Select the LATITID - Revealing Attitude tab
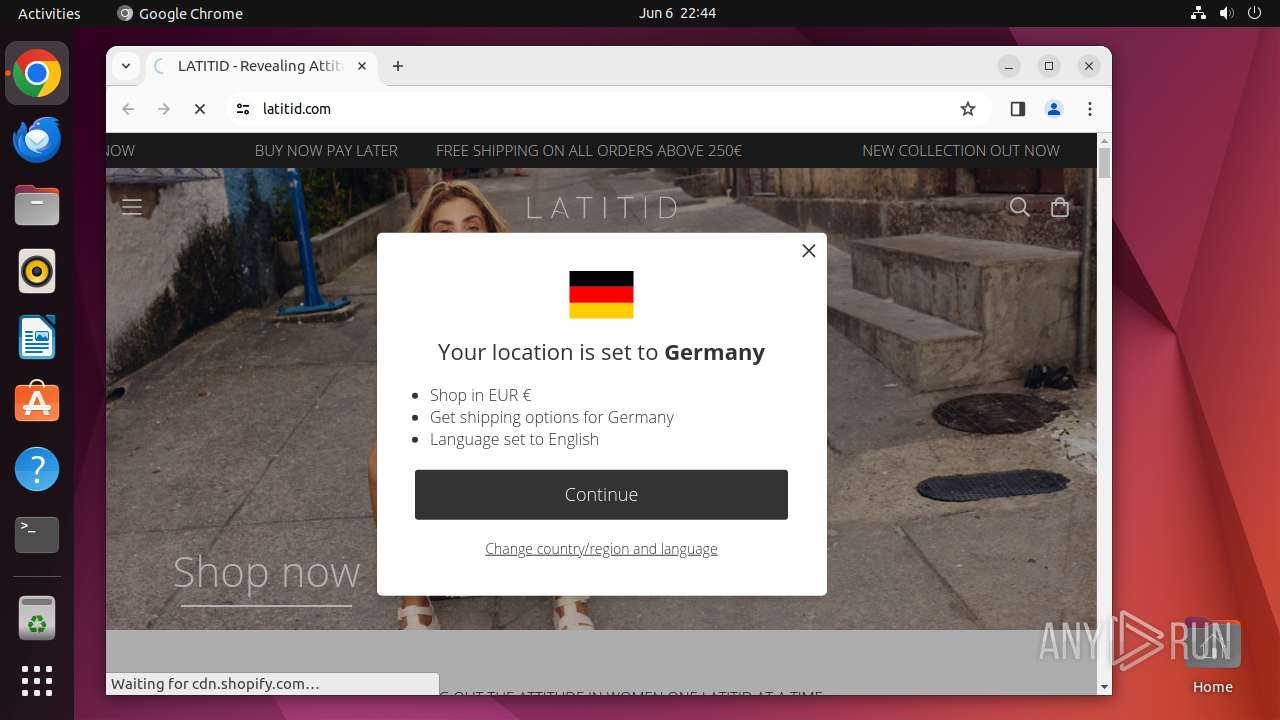1280x720 pixels. 260,66
